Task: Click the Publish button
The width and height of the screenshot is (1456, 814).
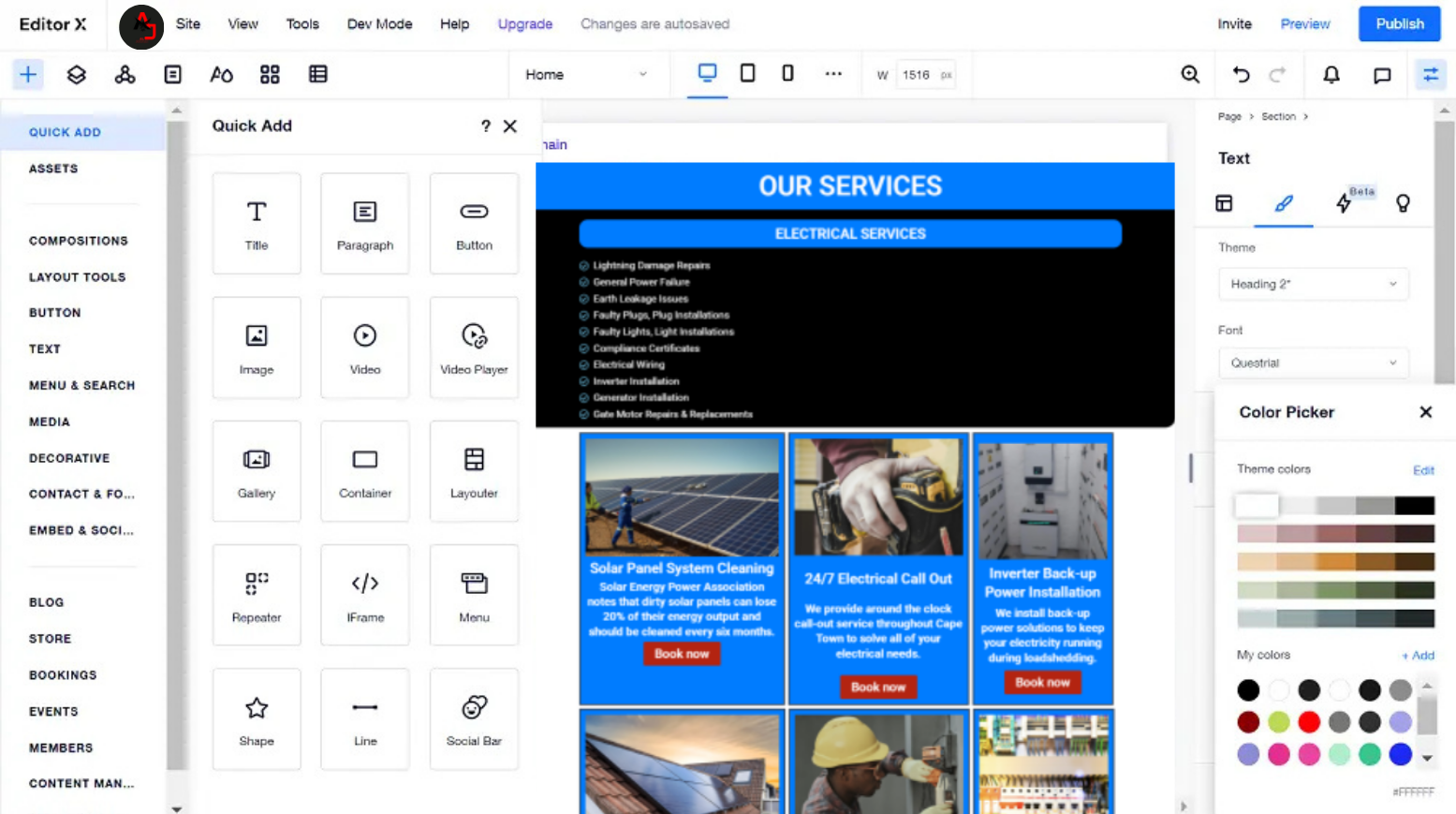Action: point(1399,24)
